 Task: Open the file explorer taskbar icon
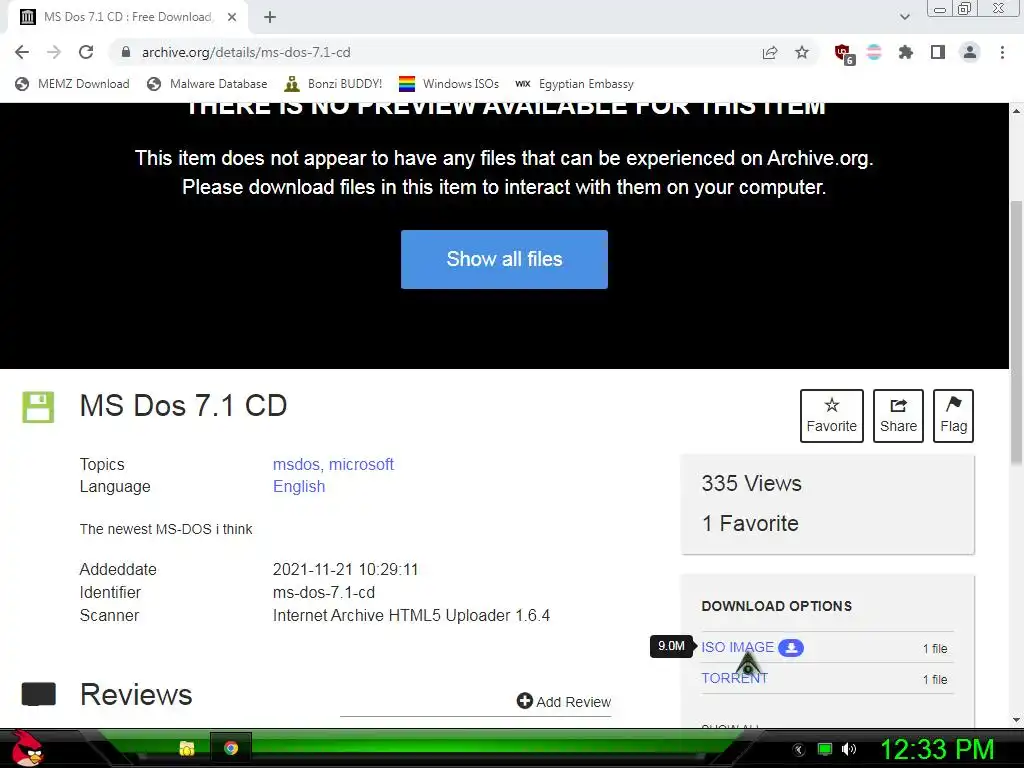click(x=187, y=748)
